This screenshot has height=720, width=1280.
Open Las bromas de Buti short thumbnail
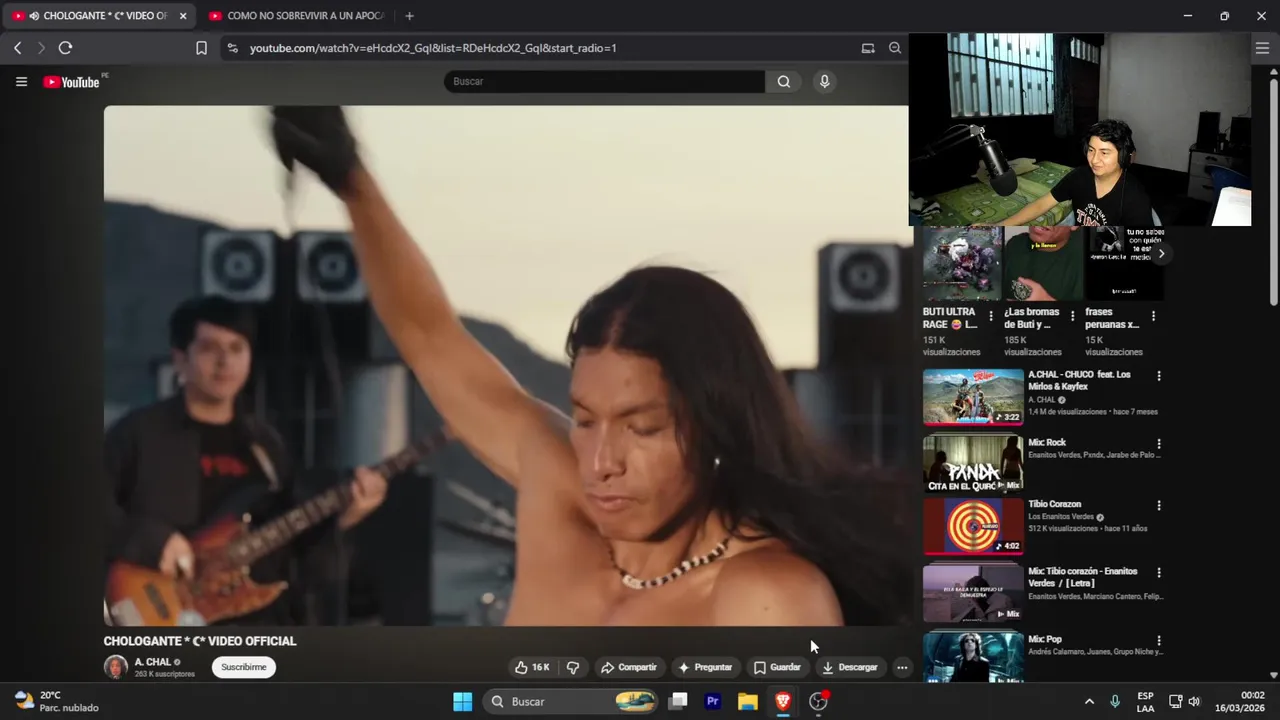click(x=1043, y=263)
